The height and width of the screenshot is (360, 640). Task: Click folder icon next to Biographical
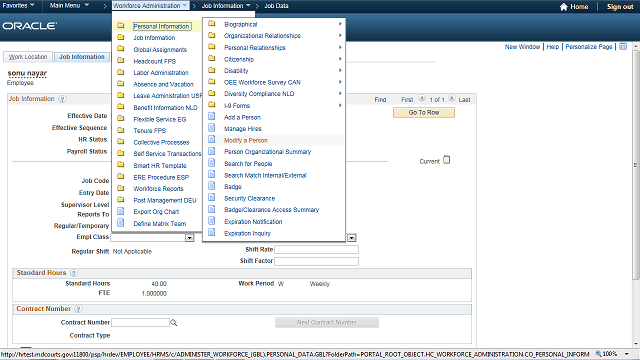coord(212,24)
